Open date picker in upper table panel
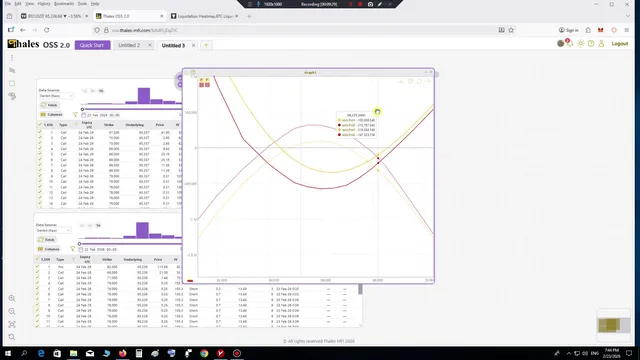Image resolution: width=640 pixels, height=360 pixels. [x=102, y=115]
